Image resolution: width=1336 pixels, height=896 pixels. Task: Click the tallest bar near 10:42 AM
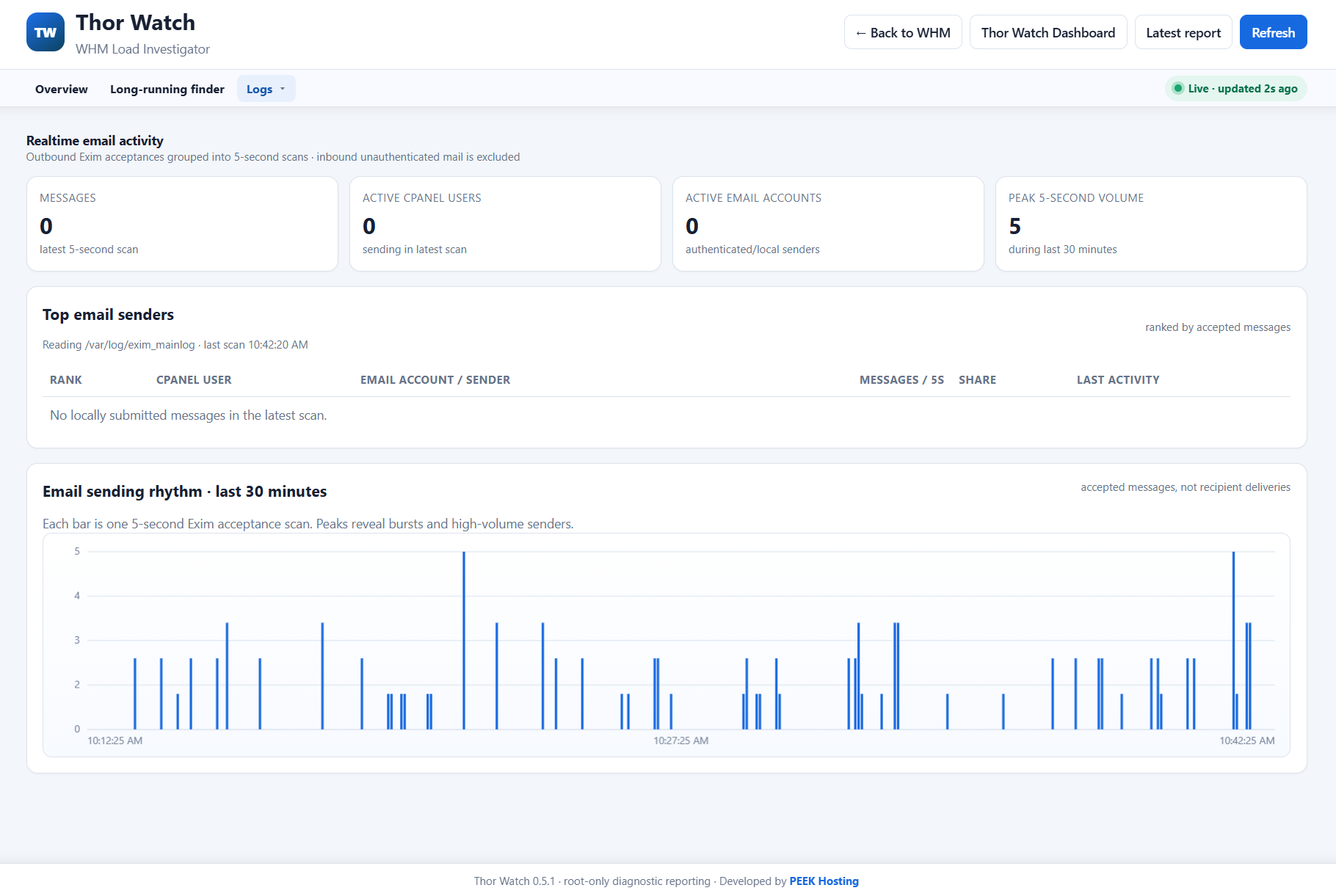tap(1233, 640)
